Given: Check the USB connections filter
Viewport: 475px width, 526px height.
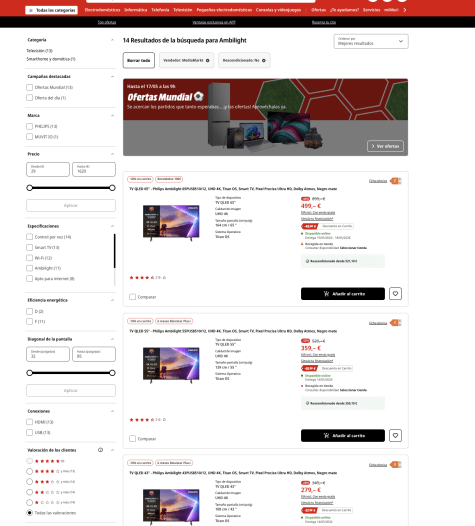Looking at the screenshot, I should tap(30, 432).
